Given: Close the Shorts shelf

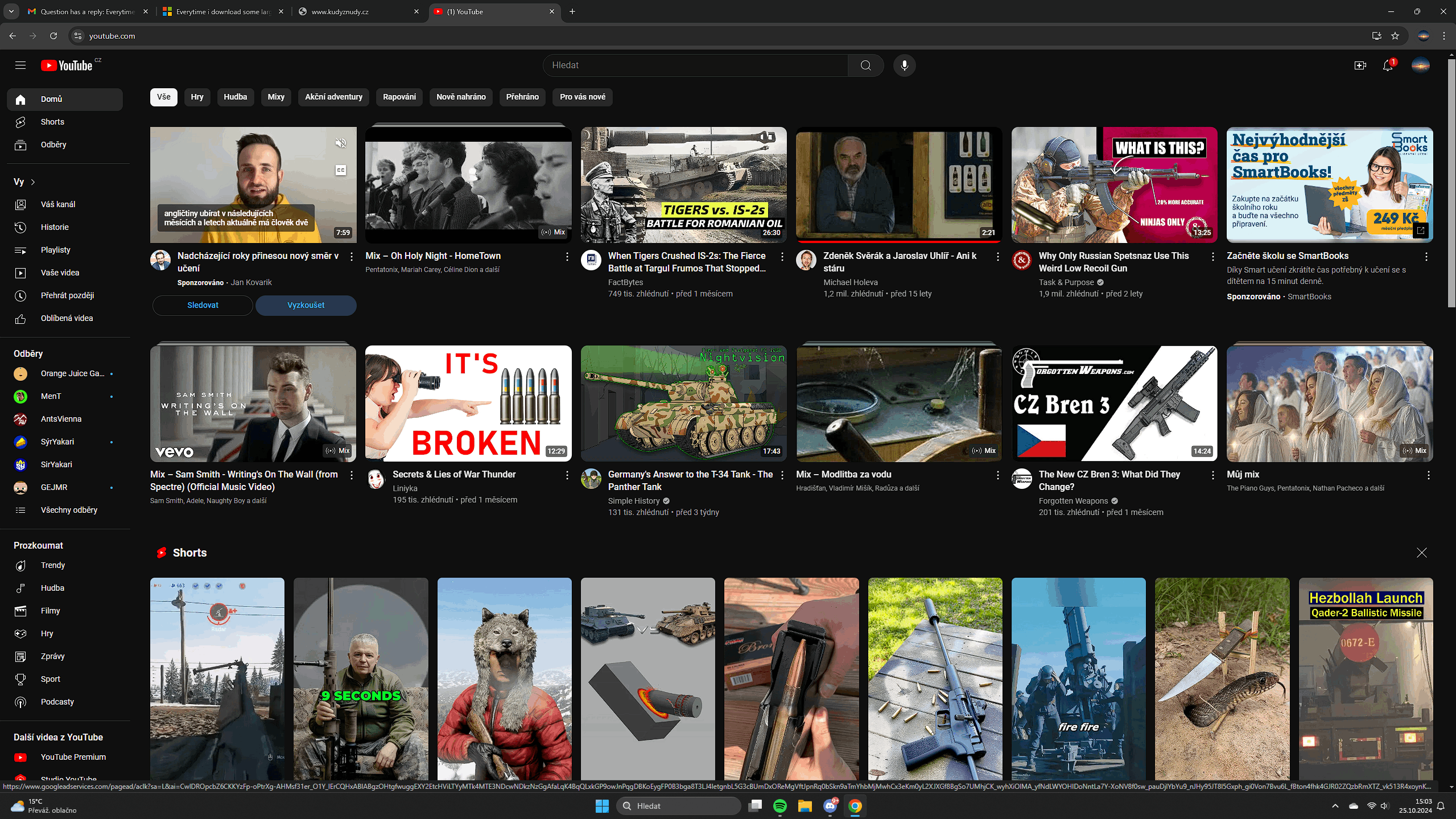Looking at the screenshot, I should pyautogui.click(x=1421, y=553).
